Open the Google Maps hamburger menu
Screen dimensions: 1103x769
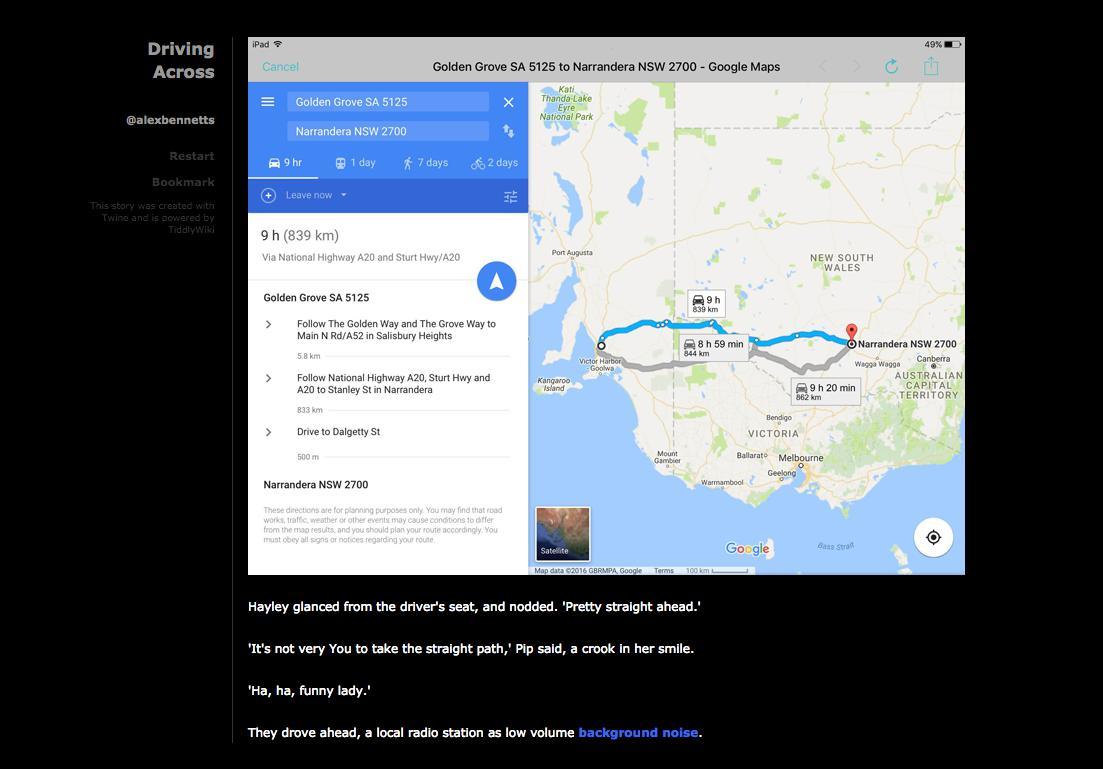click(x=268, y=102)
